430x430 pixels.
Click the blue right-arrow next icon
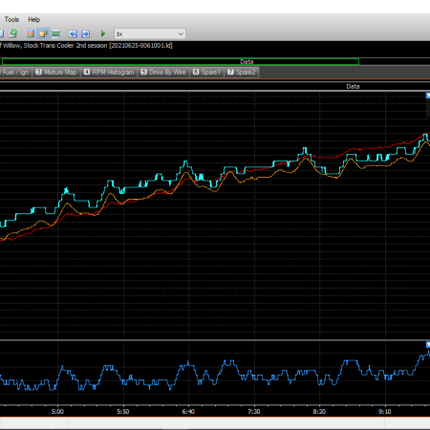86,34
